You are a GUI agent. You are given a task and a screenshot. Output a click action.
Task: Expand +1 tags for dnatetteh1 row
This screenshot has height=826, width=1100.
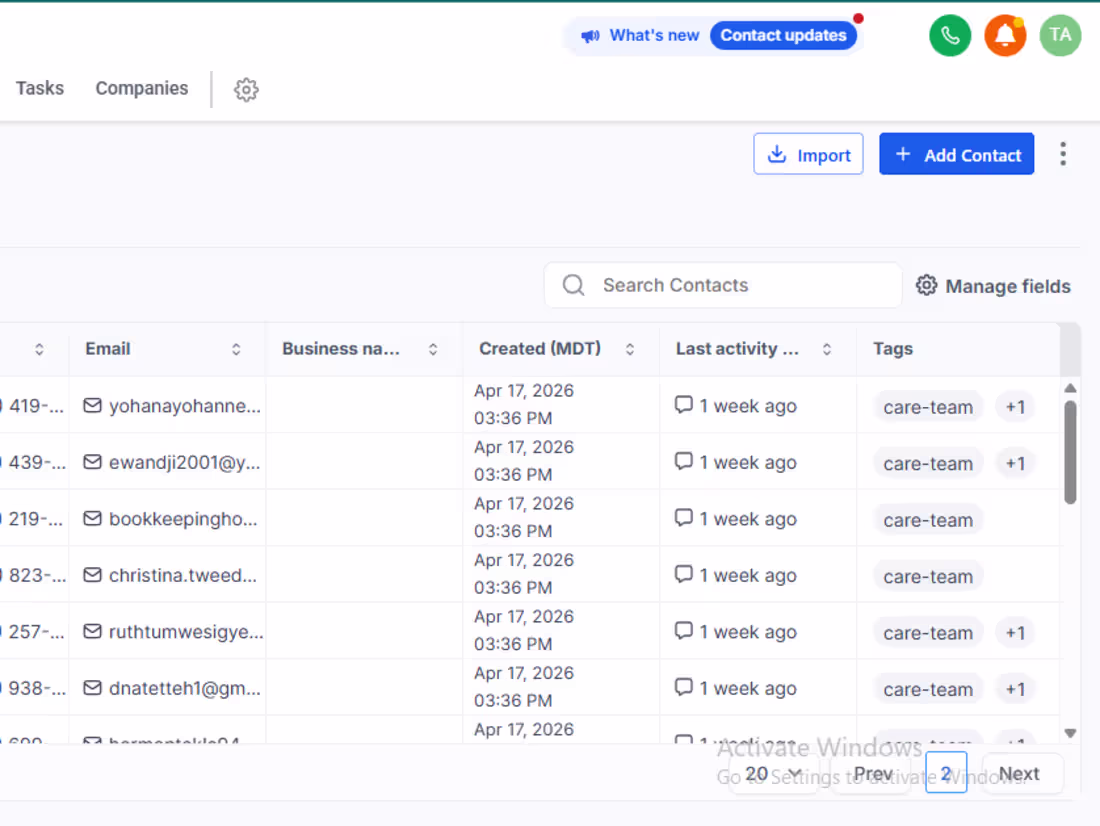[1015, 689]
